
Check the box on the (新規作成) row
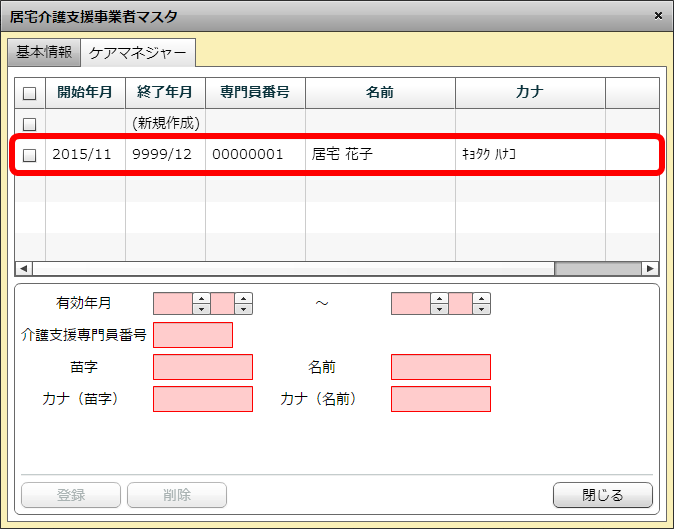point(30,124)
